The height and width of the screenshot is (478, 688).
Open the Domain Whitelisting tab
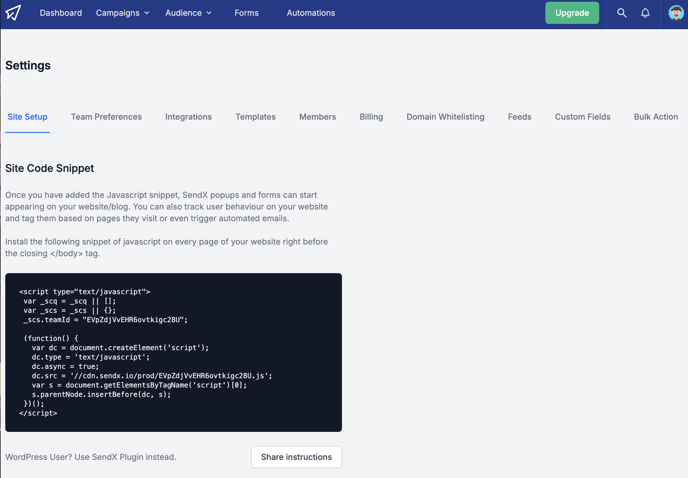click(445, 117)
